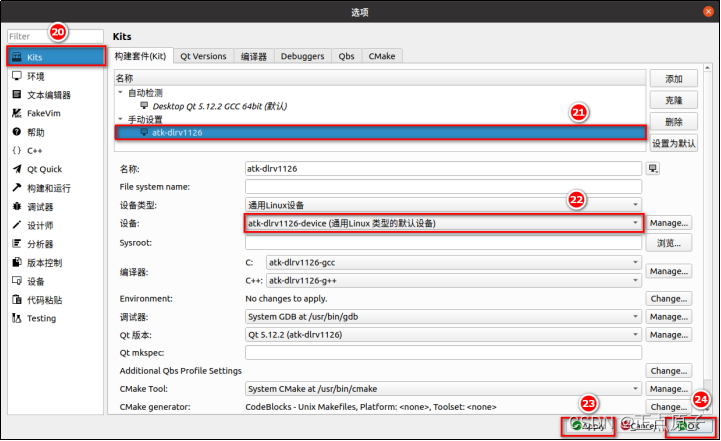Open the 帮助 help icon
Image resolution: width=721 pixels, height=441 pixels.
[x=17, y=132]
